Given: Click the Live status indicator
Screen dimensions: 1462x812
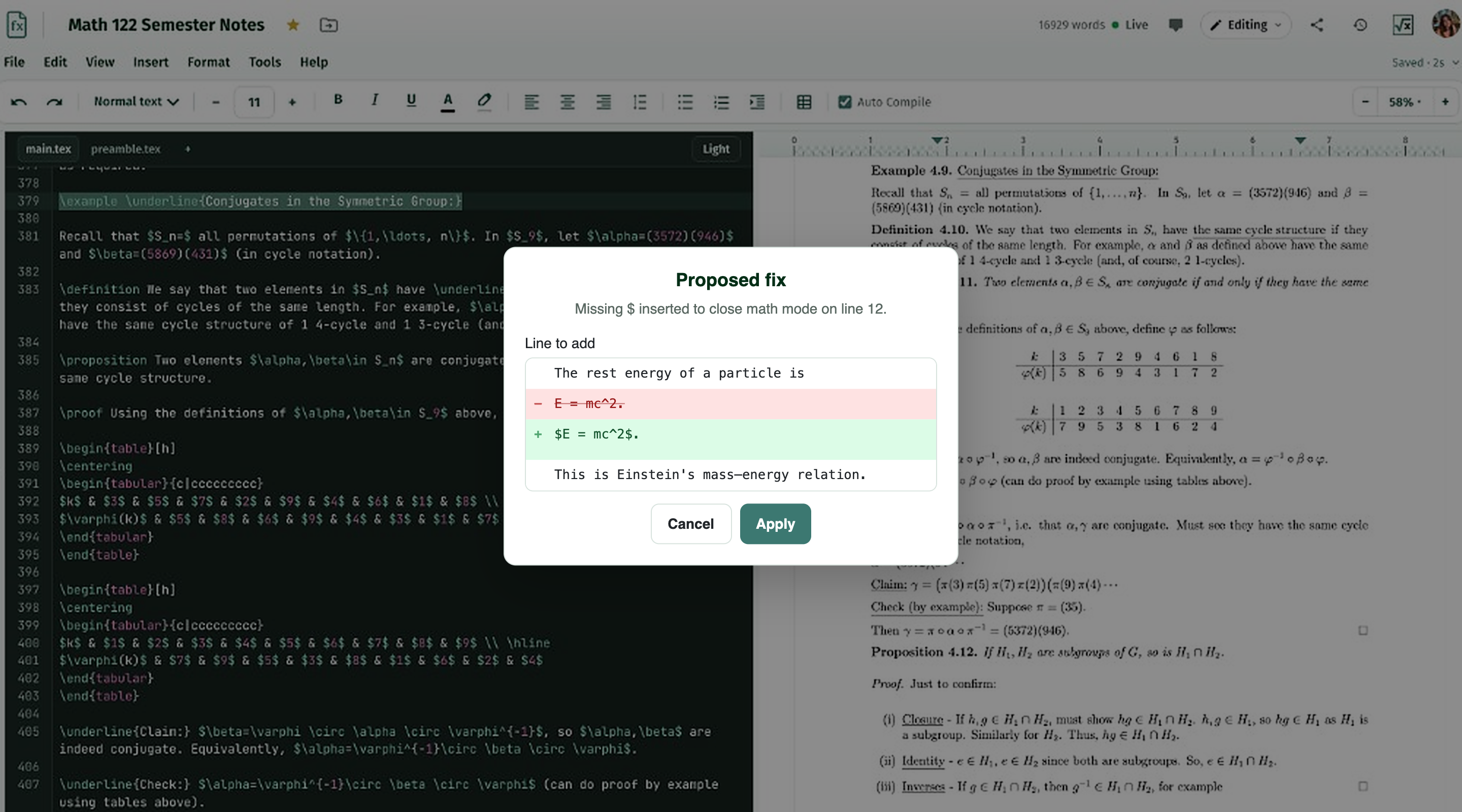Looking at the screenshot, I should click(x=1130, y=25).
